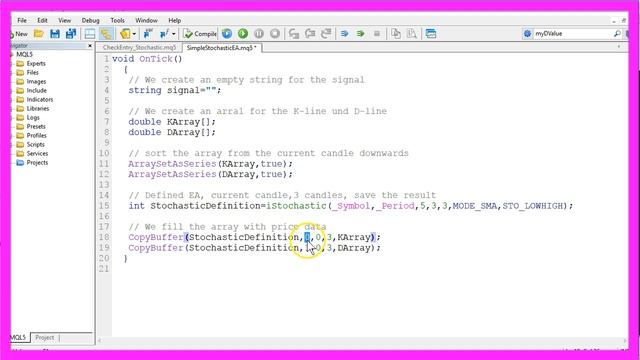
Task: Open the View menu
Action: (64, 20)
